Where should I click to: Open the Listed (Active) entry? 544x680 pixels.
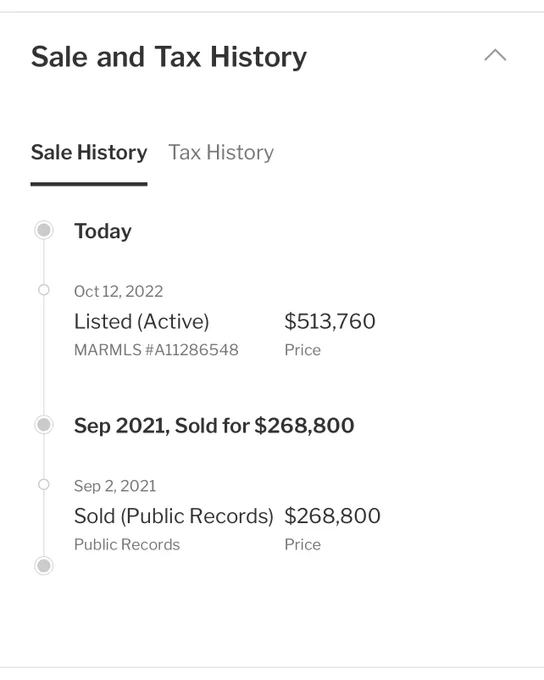point(141,322)
